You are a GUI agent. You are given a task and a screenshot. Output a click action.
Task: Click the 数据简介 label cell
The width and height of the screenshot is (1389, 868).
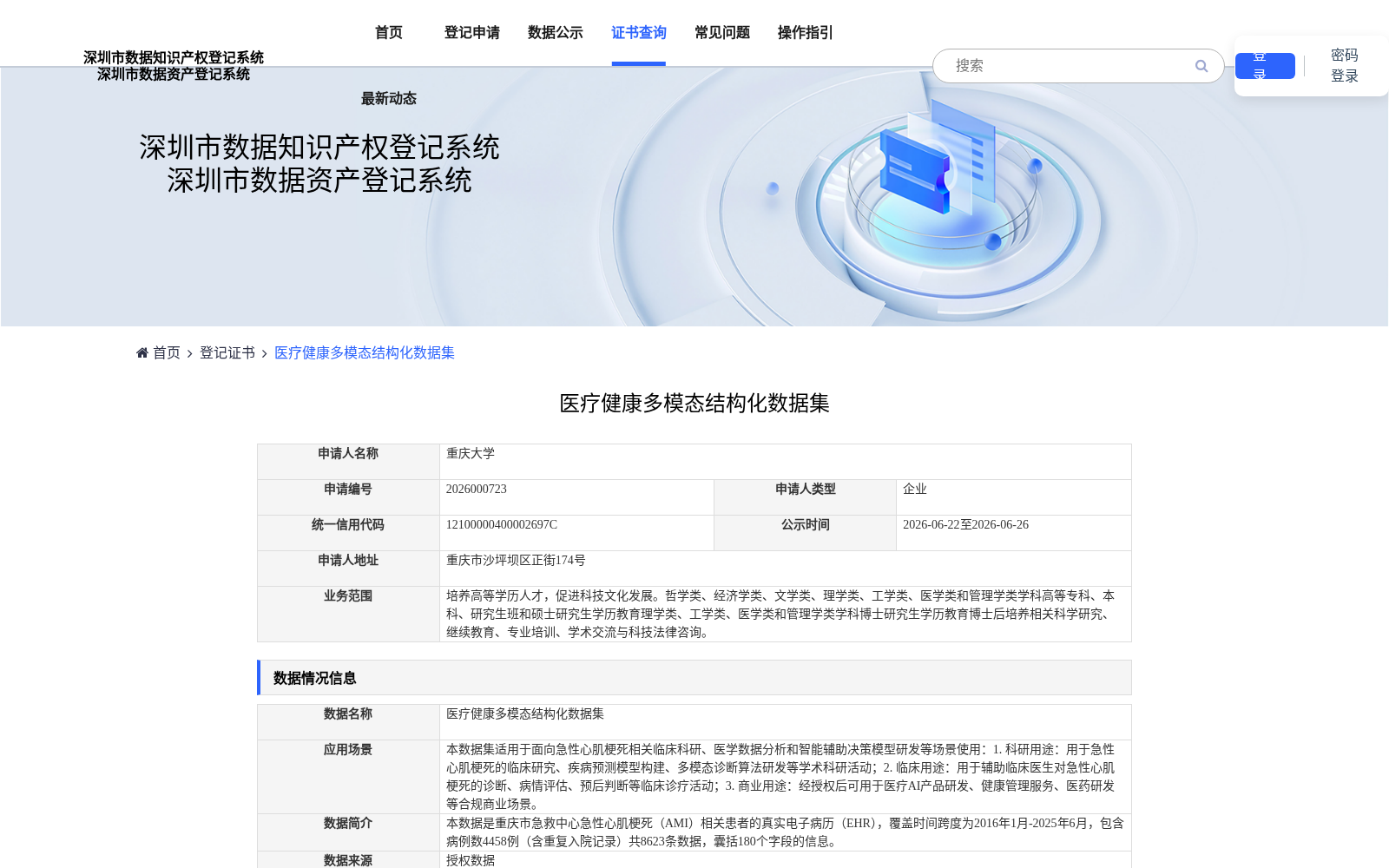(348, 832)
